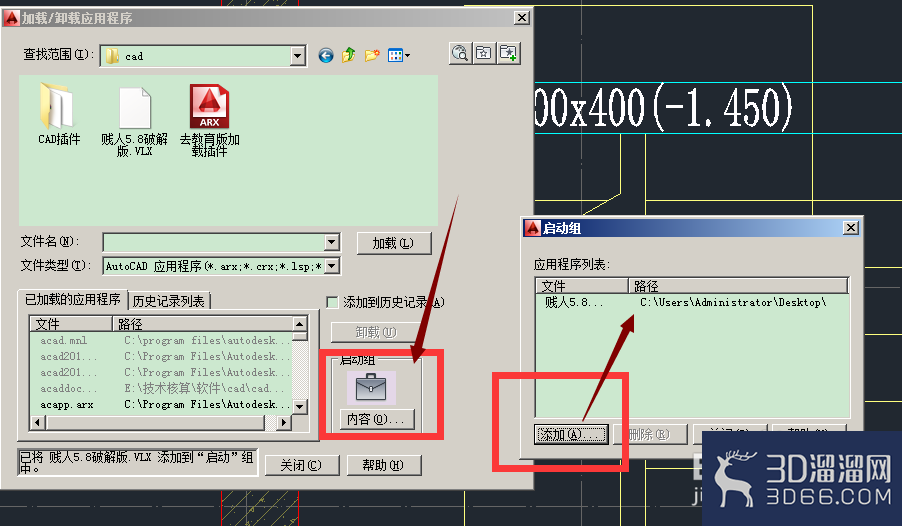Select acapp.arx row in loaded list
The height and width of the screenshot is (526, 902).
coord(161,405)
